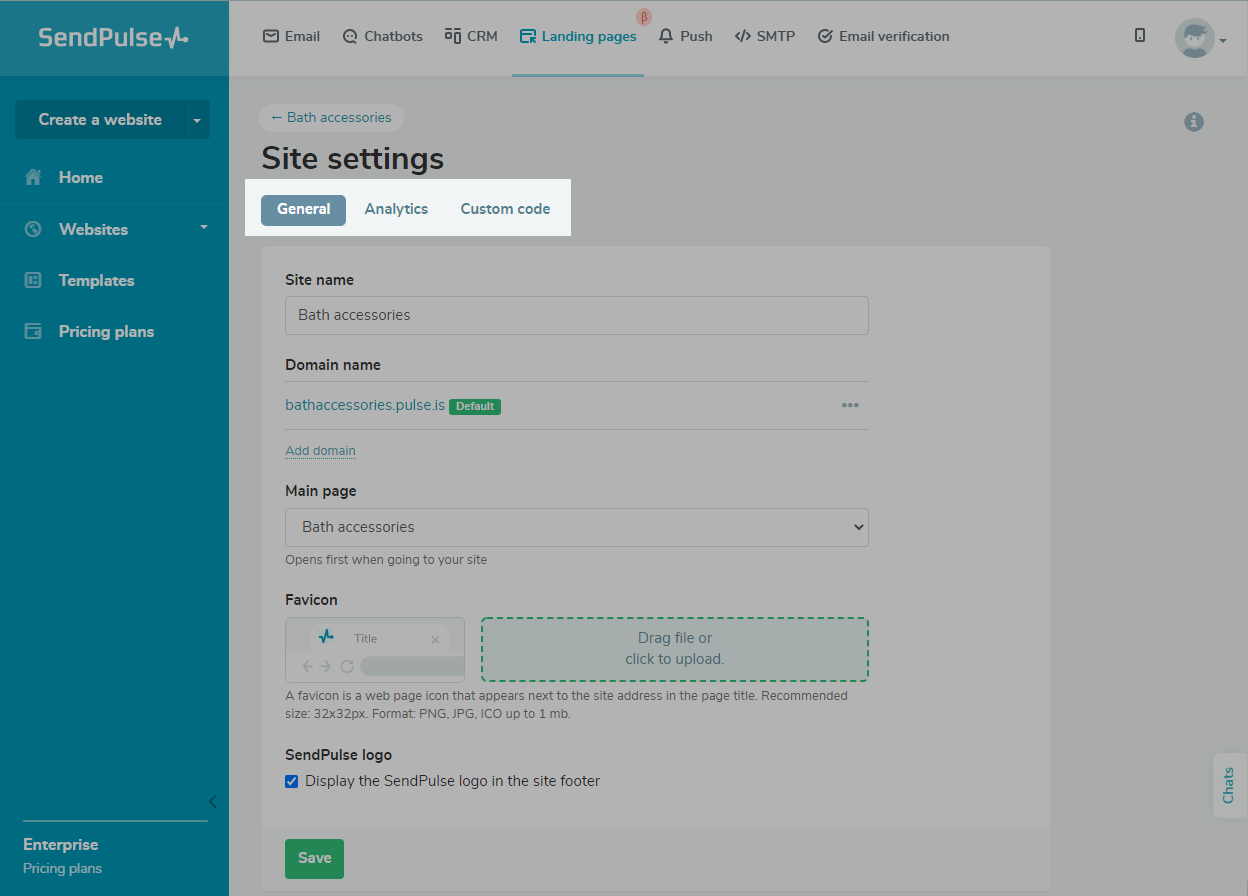Open the Chats side panel
The width and height of the screenshot is (1248, 896).
(x=1230, y=785)
